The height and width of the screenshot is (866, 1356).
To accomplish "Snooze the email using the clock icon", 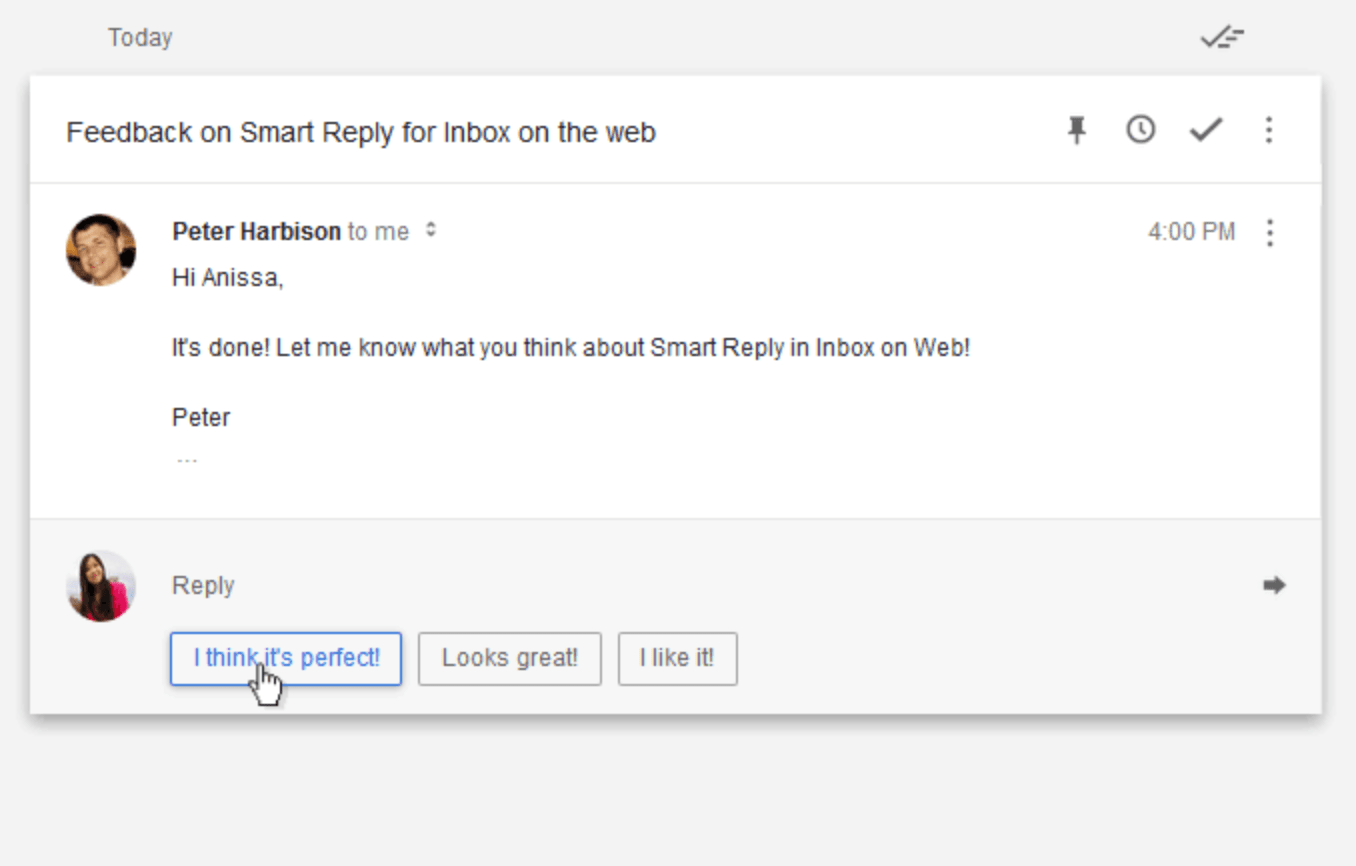I will 1140,130.
